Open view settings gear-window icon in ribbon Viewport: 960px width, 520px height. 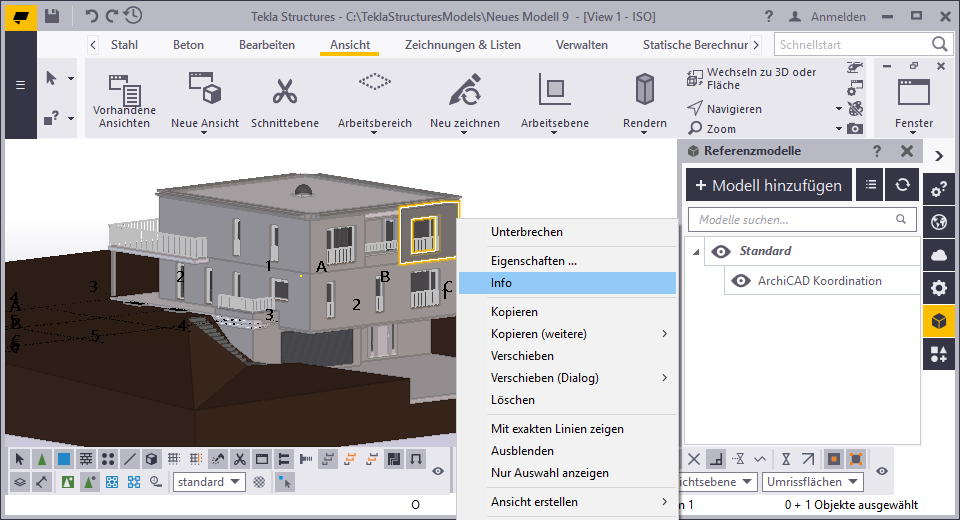click(855, 88)
